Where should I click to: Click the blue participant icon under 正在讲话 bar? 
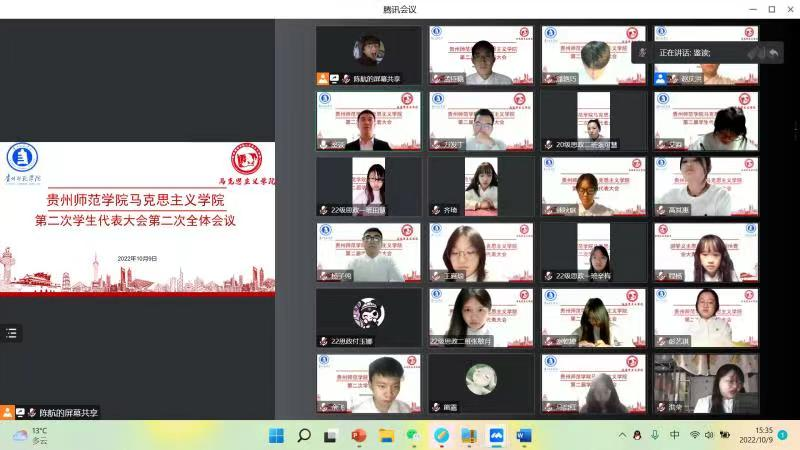pyautogui.click(x=661, y=79)
